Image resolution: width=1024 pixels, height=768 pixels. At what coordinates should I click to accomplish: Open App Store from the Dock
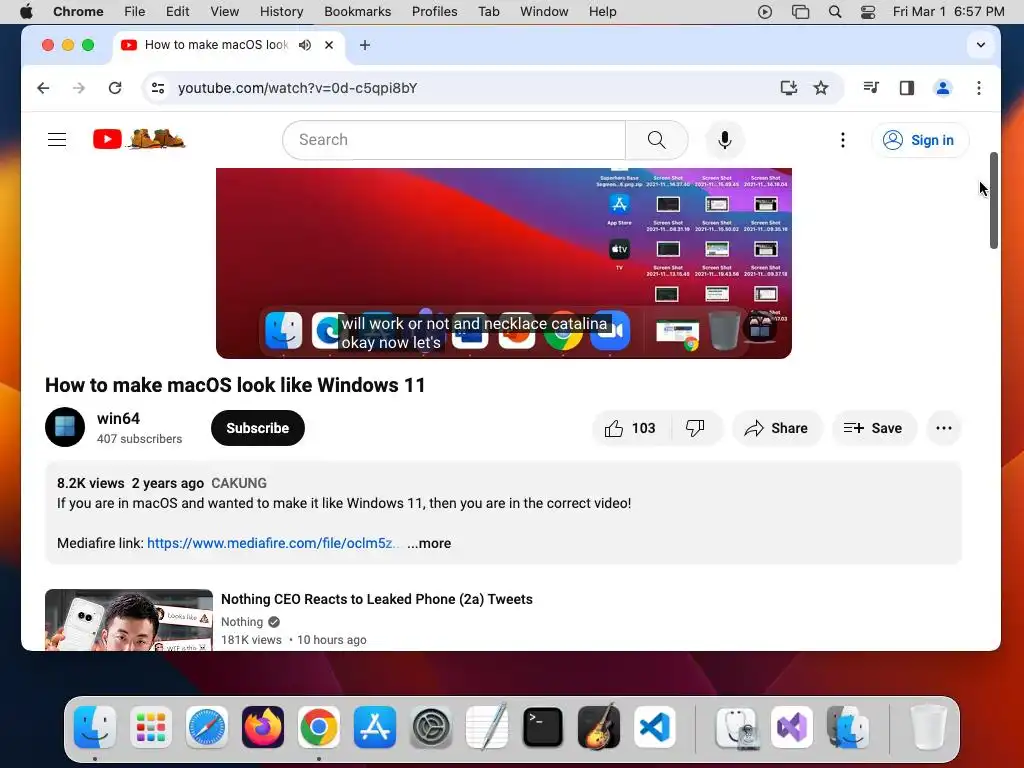(375, 727)
